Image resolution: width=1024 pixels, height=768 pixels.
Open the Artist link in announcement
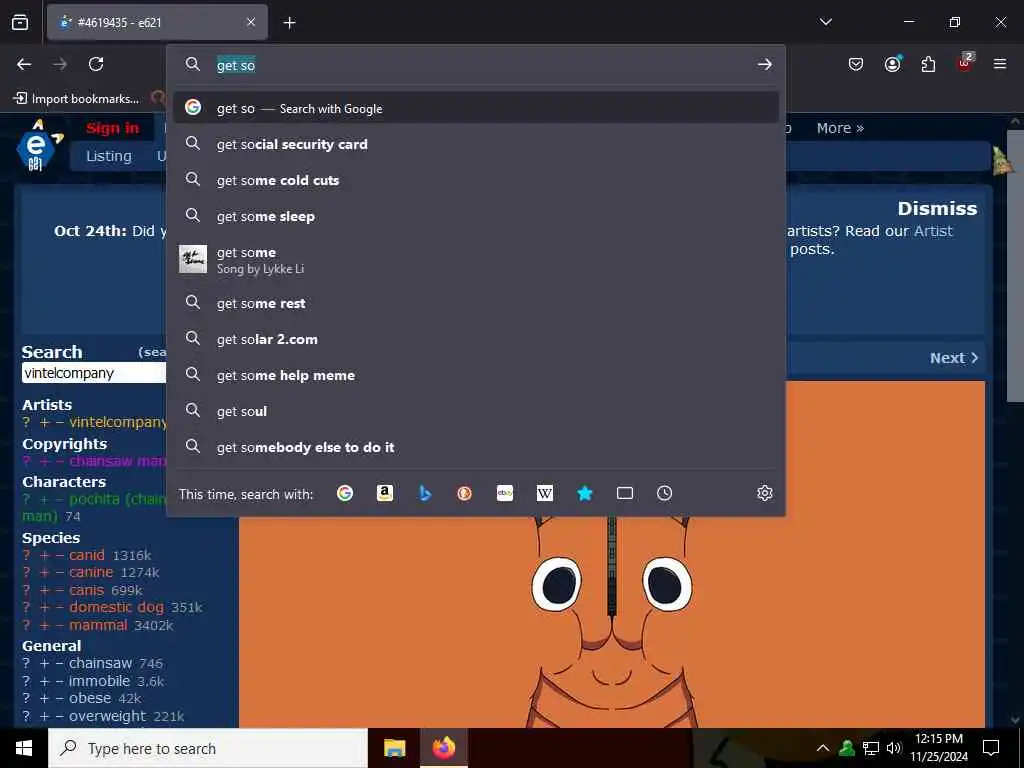point(933,231)
